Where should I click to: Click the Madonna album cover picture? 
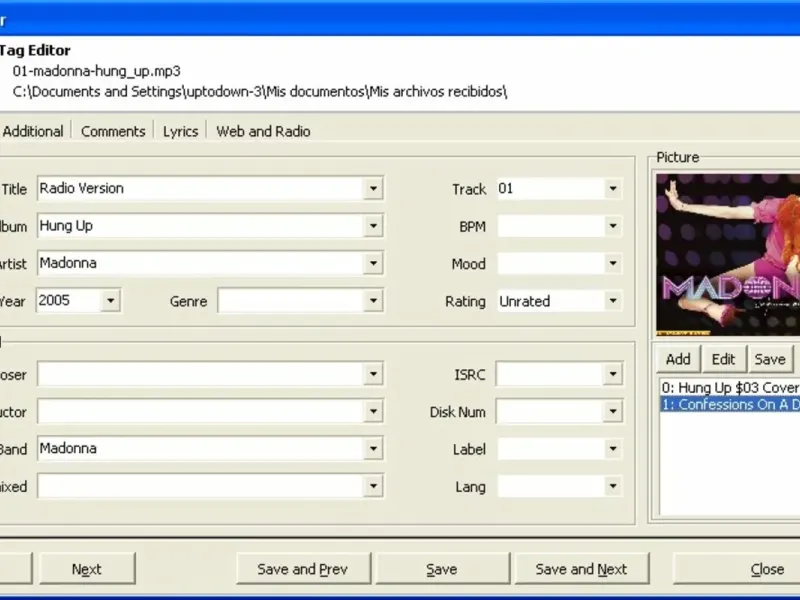click(728, 255)
